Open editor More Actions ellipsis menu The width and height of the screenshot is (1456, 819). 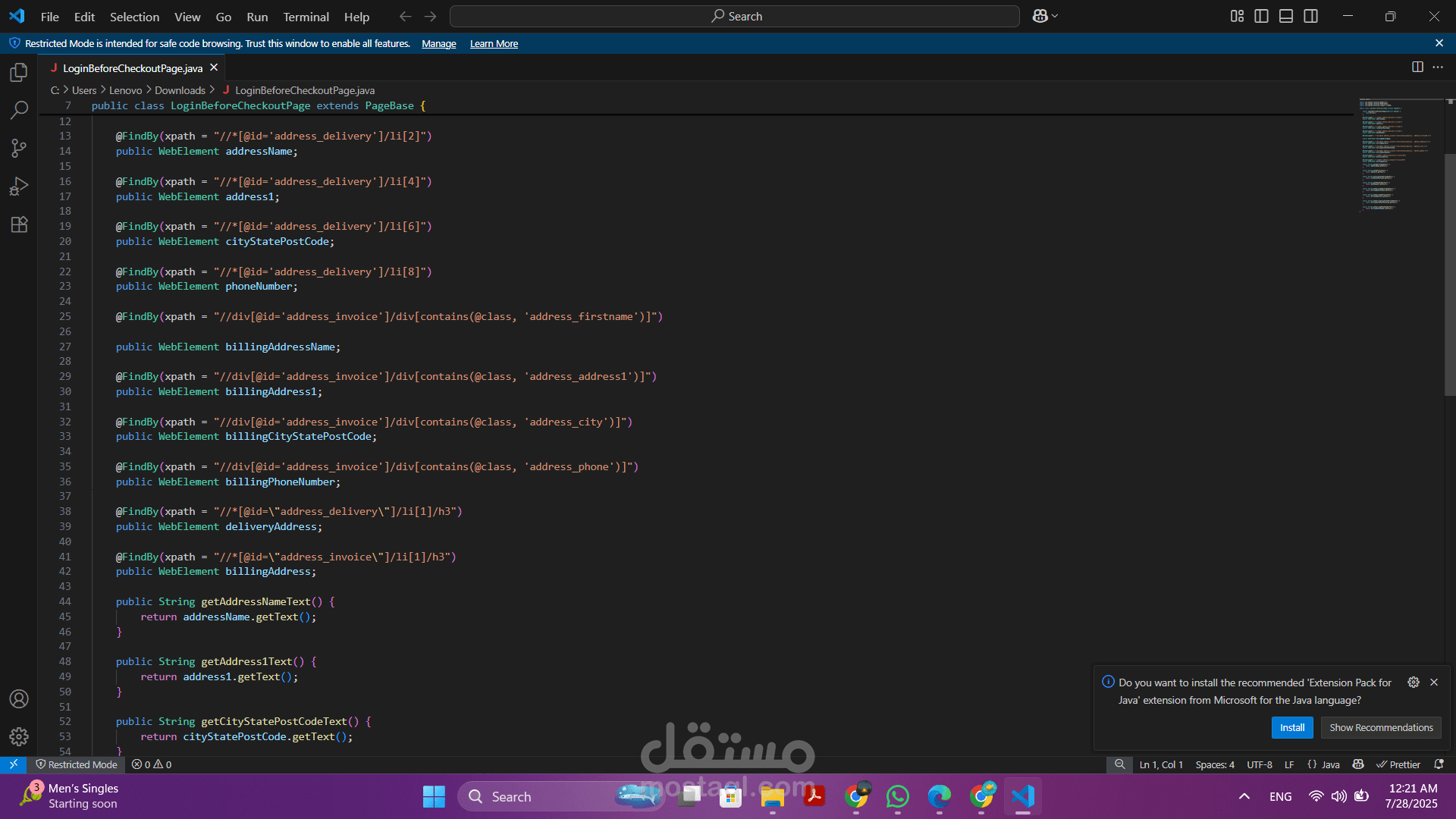[1438, 67]
